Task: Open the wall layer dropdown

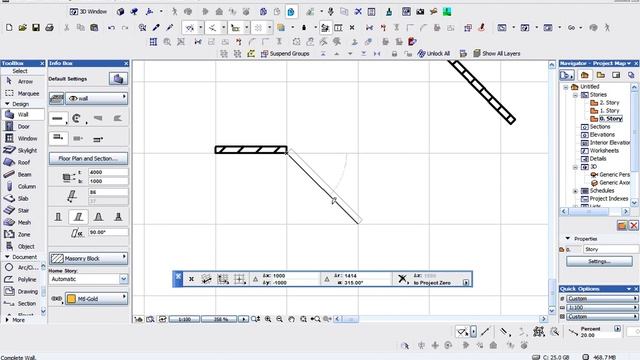Action: 97,98
